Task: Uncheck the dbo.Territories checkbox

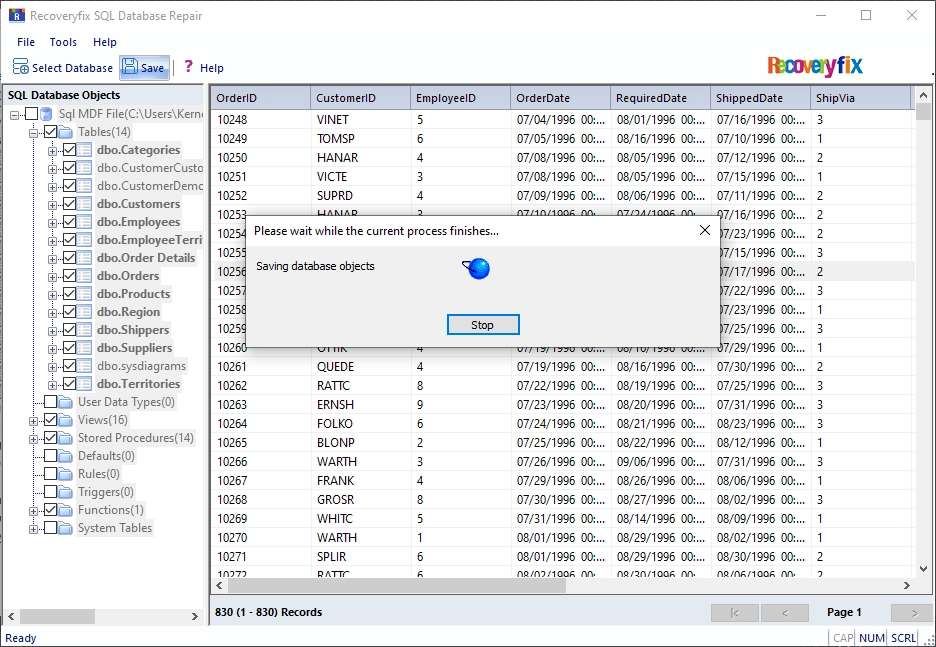Action: [x=69, y=384]
